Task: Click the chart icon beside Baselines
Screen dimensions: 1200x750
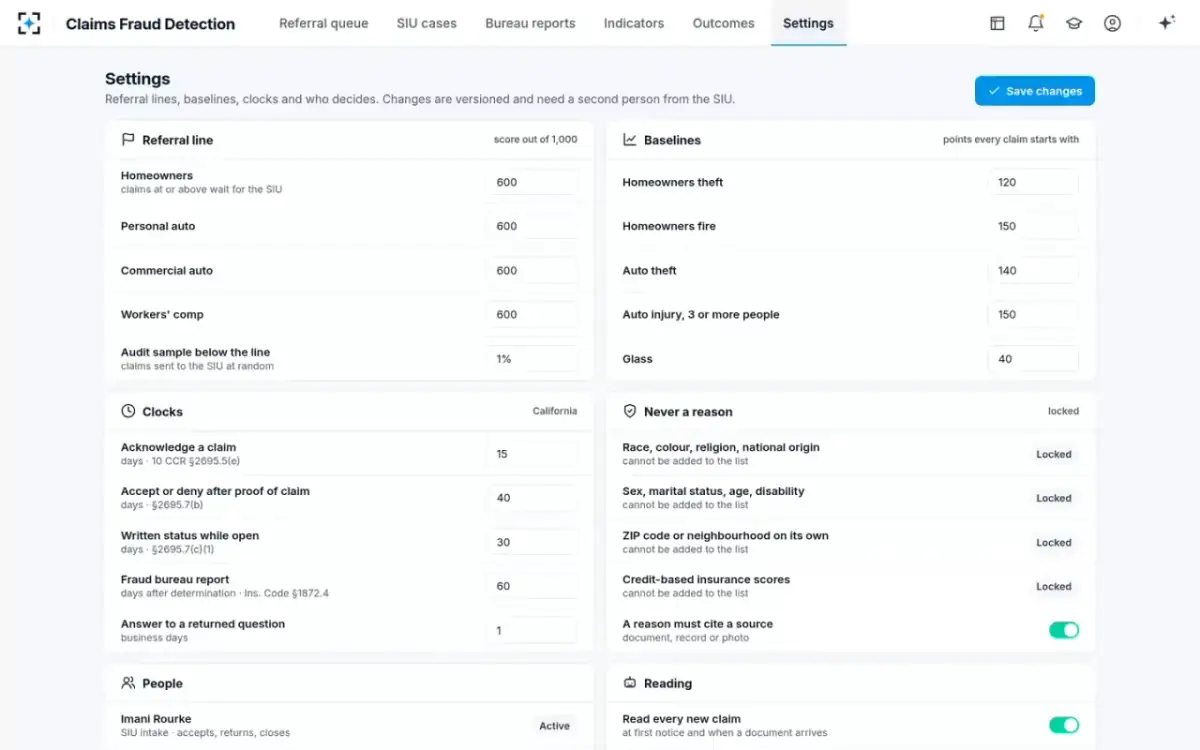Action: (x=630, y=140)
